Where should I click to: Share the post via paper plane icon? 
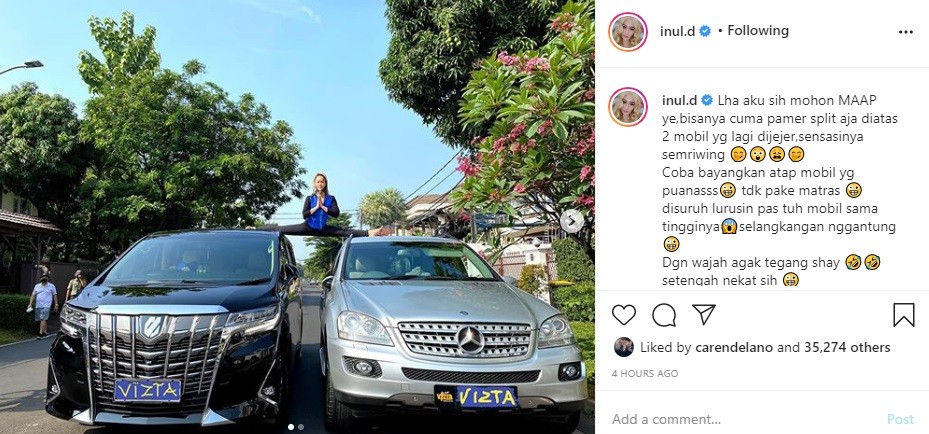coord(704,314)
